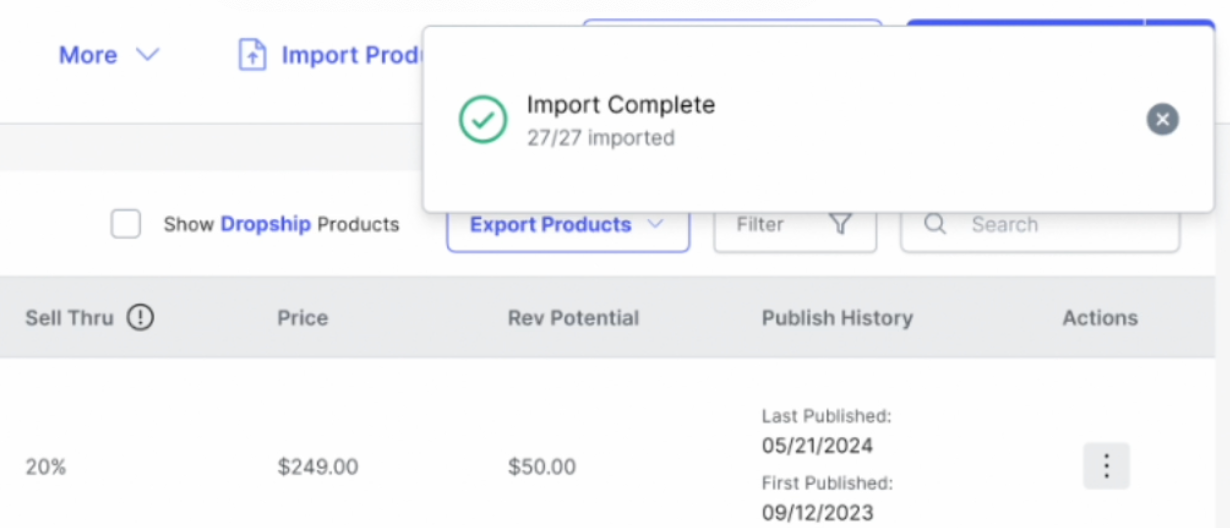This screenshot has height=528, width=1230.
Task: Click the Sell Thru column header
Action: coord(69,318)
